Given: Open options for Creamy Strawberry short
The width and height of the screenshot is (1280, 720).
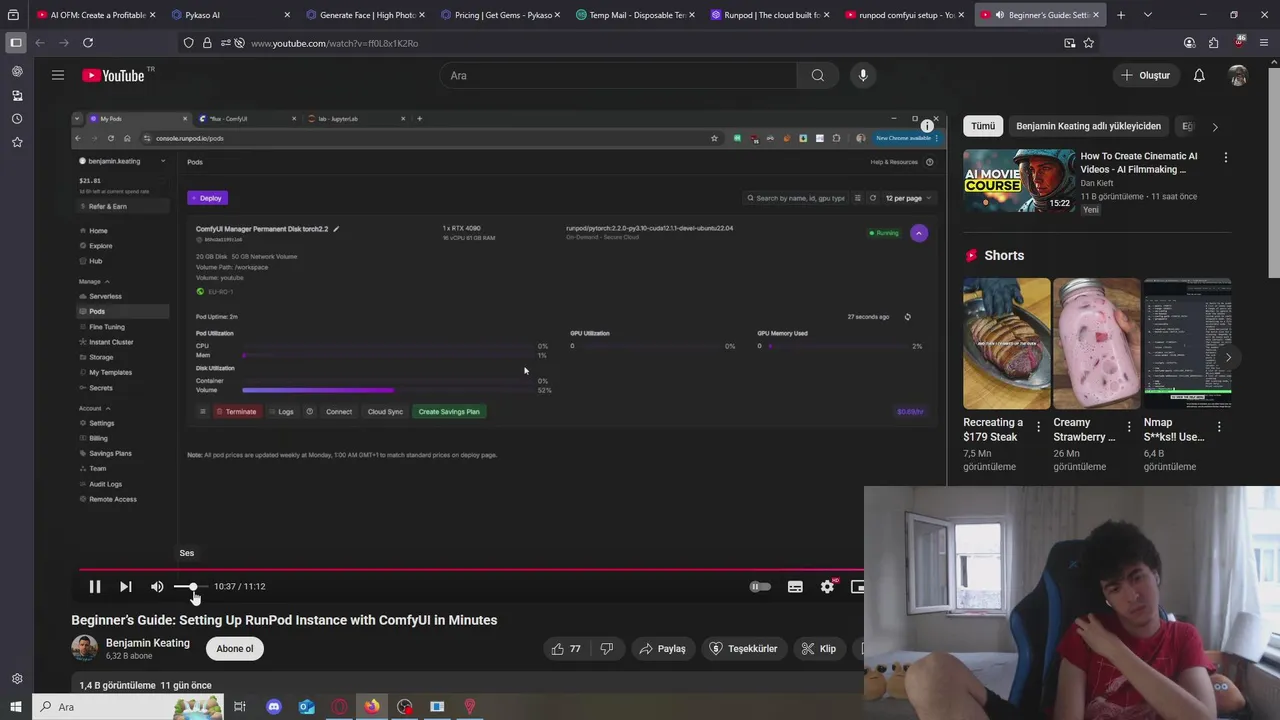Looking at the screenshot, I should [1129, 427].
